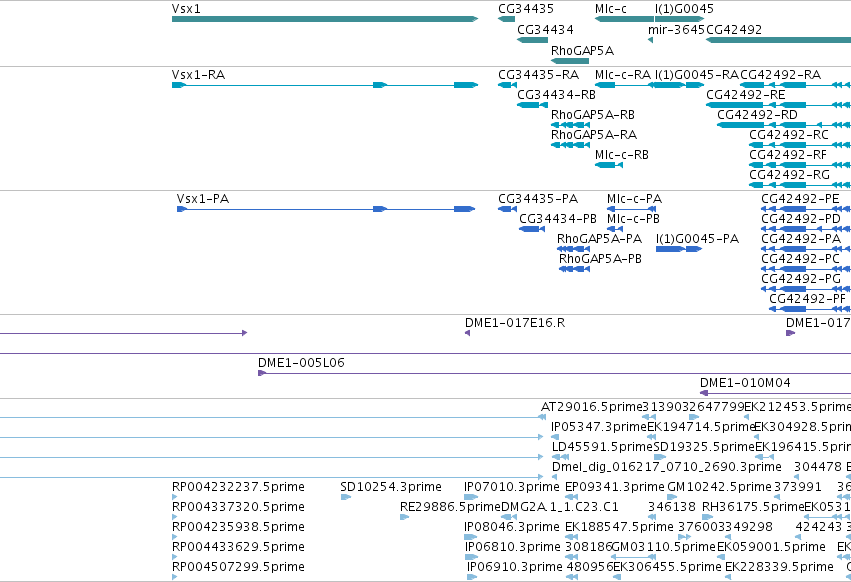Select the IP06910.3prime EST

click(472, 577)
